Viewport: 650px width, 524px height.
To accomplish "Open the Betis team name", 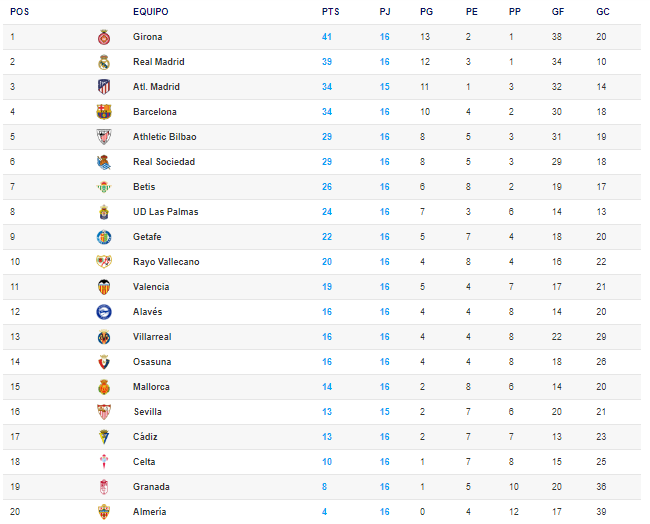I will [x=144, y=187].
